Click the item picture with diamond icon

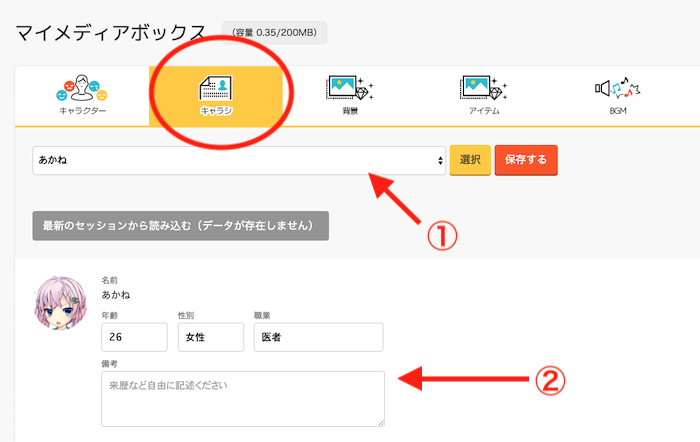click(483, 88)
